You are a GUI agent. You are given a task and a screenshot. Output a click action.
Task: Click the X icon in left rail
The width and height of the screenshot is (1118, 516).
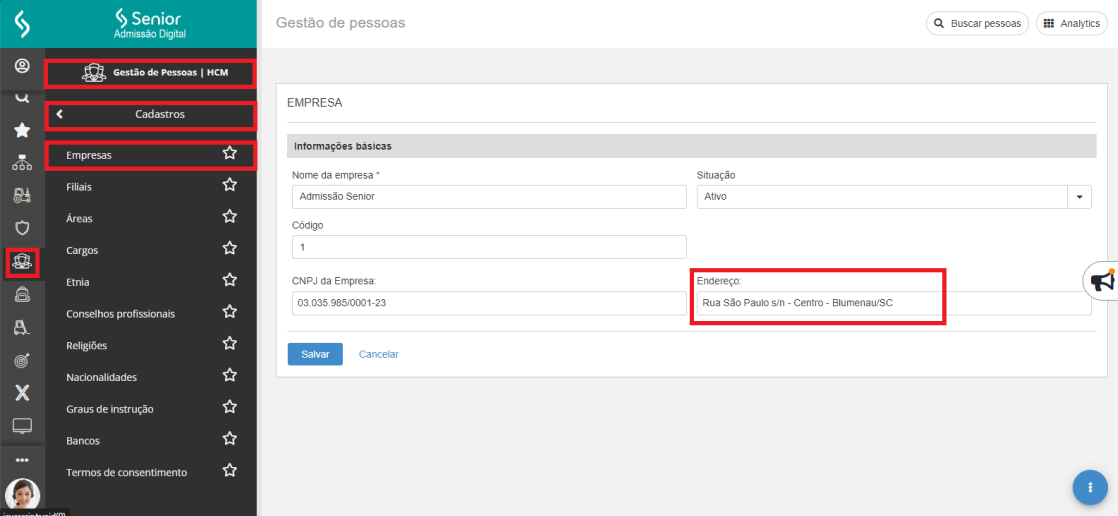click(22, 393)
